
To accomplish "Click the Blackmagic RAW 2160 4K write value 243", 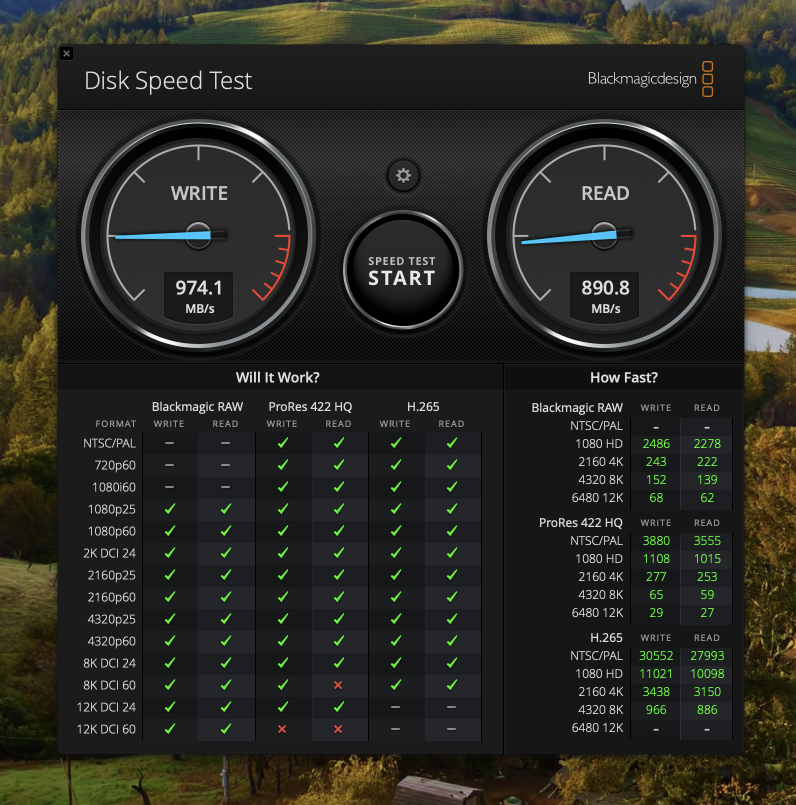I will tap(656, 462).
